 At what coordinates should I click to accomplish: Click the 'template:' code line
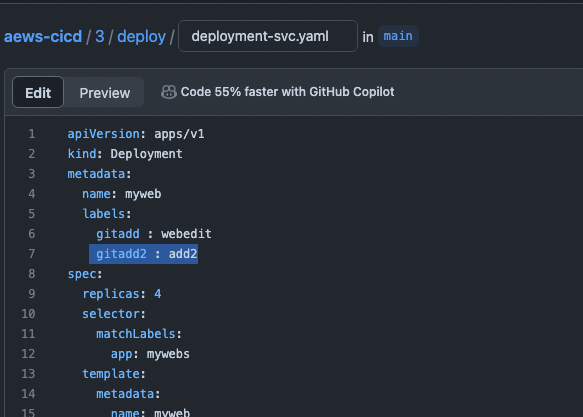(x=114, y=374)
